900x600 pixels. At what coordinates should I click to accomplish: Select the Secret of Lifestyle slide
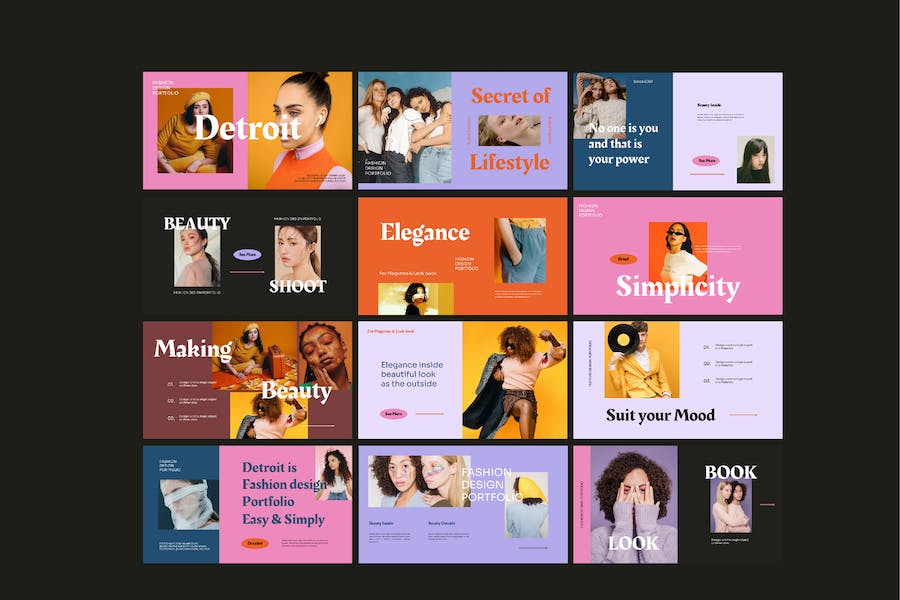463,130
